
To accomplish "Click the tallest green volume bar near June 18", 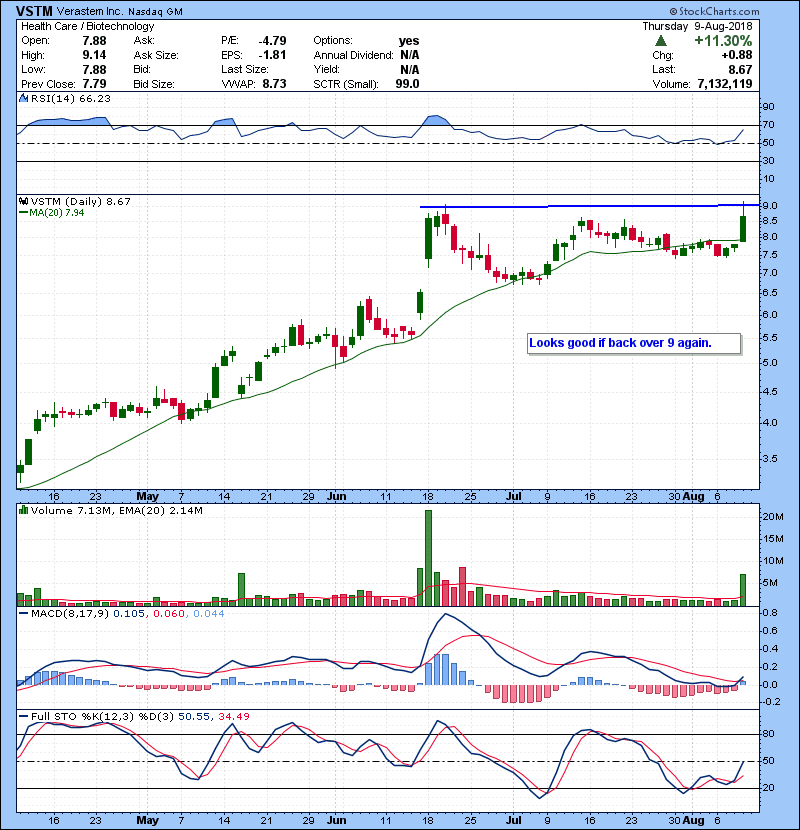I will click(x=428, y=558).
